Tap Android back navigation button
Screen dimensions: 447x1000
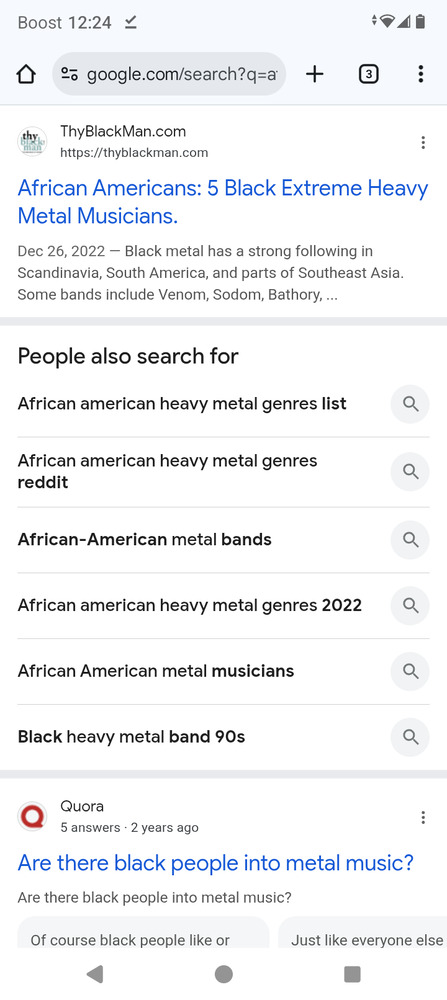[x=95, y=974]
